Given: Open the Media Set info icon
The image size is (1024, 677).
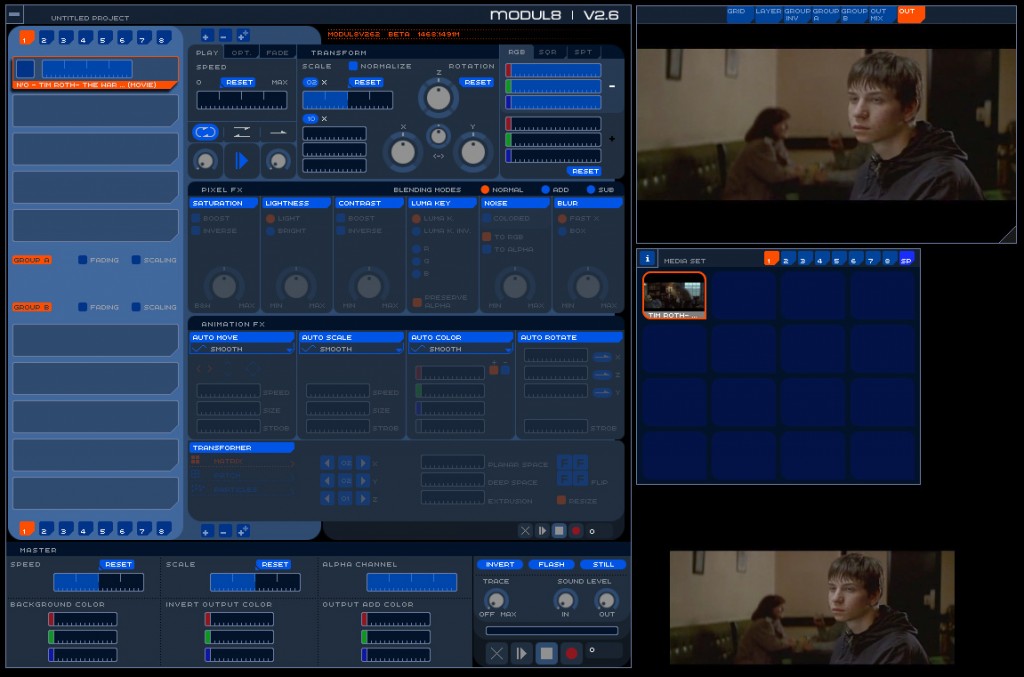Looking at the screenshot, I should (x=647, y=259).
